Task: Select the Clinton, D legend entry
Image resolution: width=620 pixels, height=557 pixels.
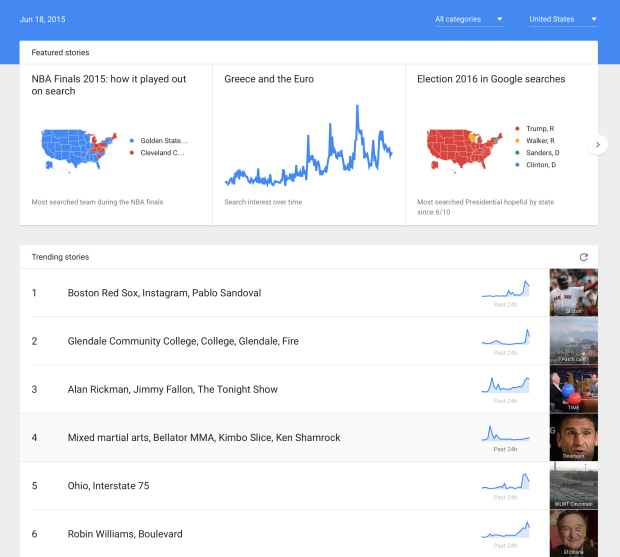Action: pos(536,165)
